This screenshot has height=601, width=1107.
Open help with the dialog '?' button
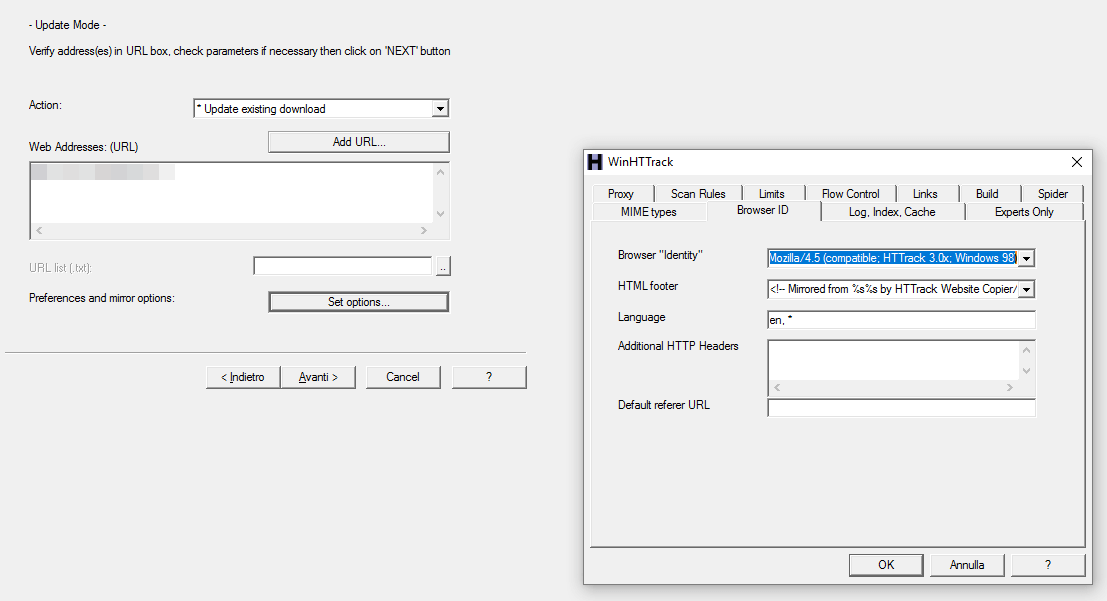click(x=1048, y=565)
